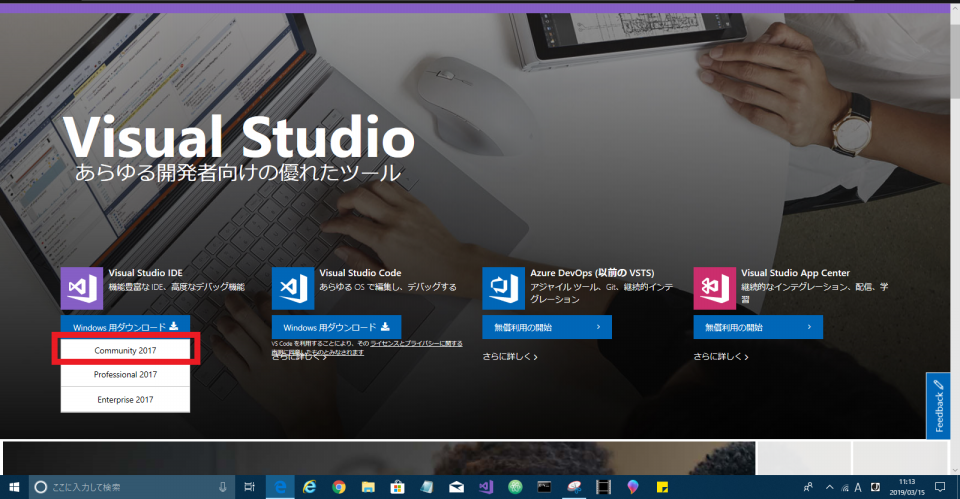
Task: Open Microsoft Store from the taskbar
Action: click(397, 487)
